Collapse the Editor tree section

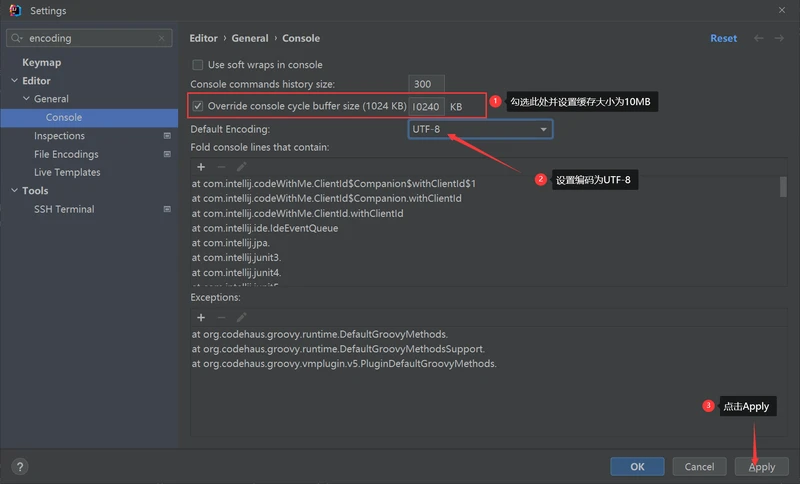pyautogui.click(x=13, y=81)
